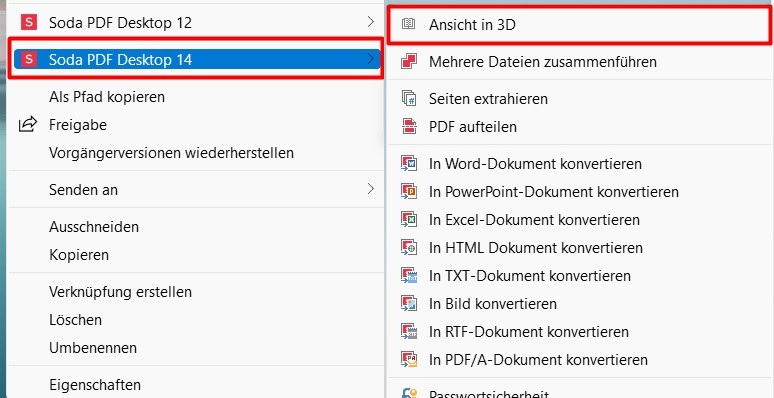Click the PowerPoint conversion icon
Screen dimensions: 774x398
pyautogui.click(x=409, y=191)
